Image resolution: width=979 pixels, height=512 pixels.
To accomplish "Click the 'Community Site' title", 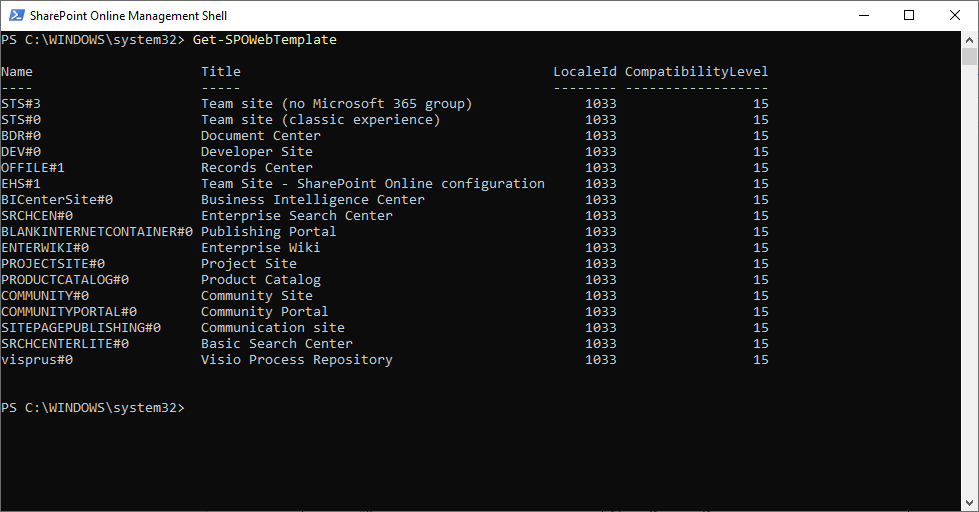I will pyautogui.click(x=257, y=295).
